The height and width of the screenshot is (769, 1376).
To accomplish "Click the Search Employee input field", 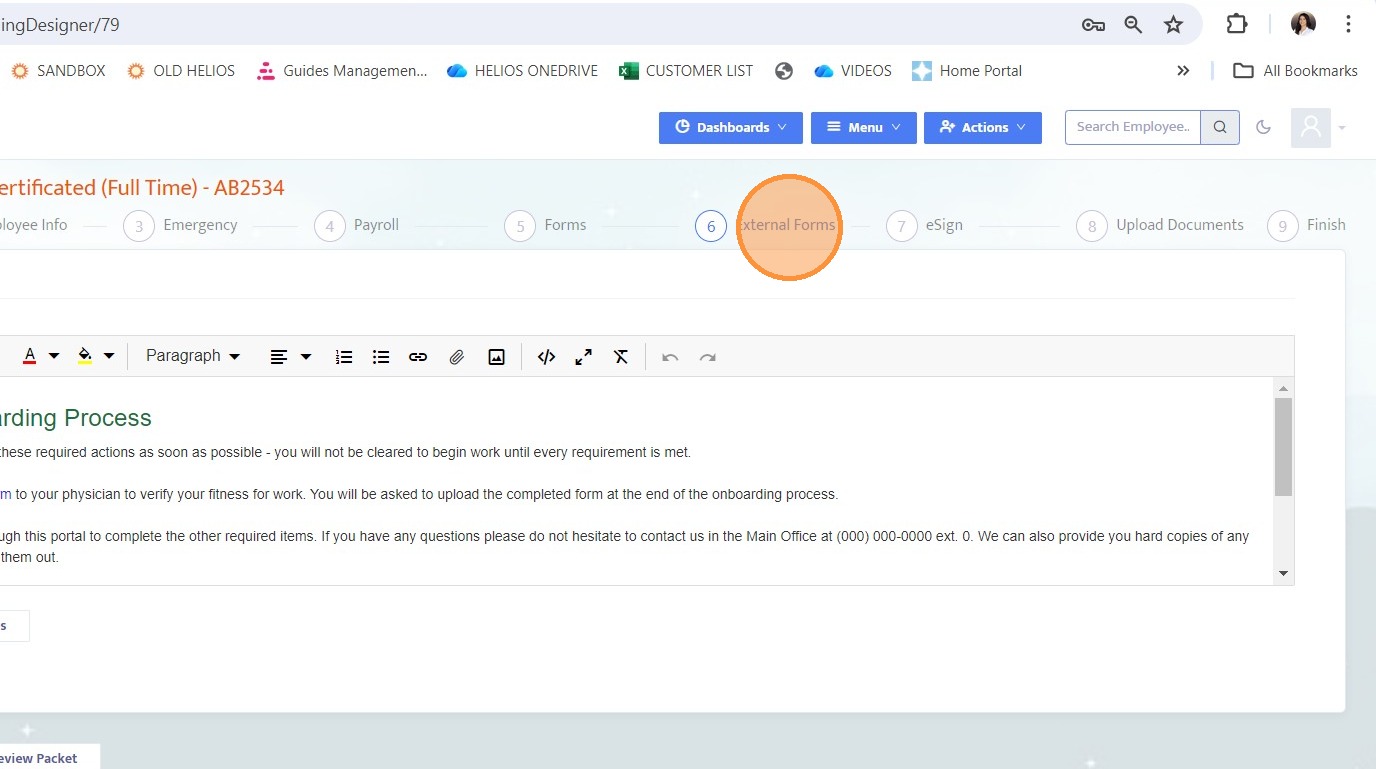I will (1133, 127).
